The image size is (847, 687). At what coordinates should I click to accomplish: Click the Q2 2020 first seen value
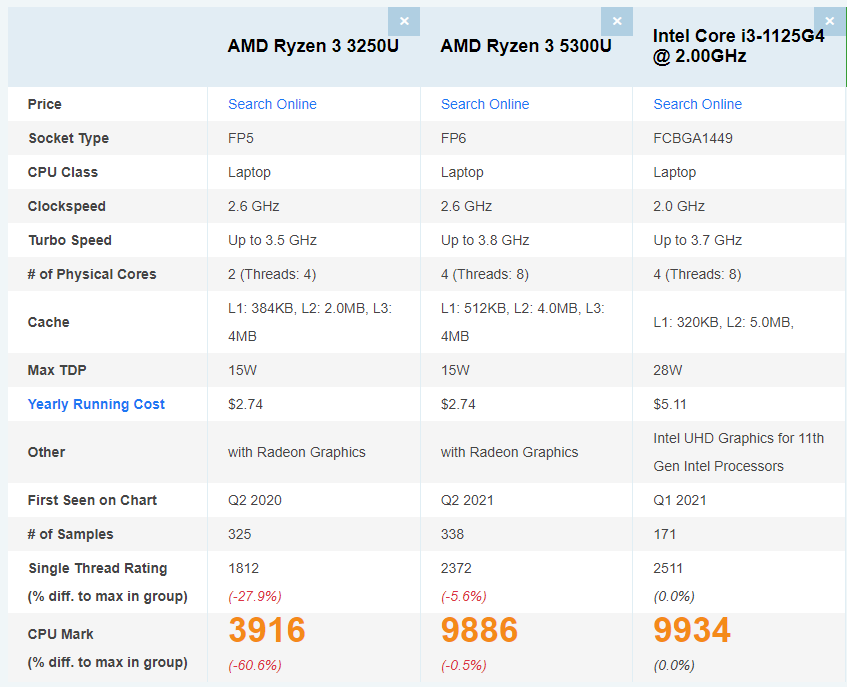coord(254,500)
